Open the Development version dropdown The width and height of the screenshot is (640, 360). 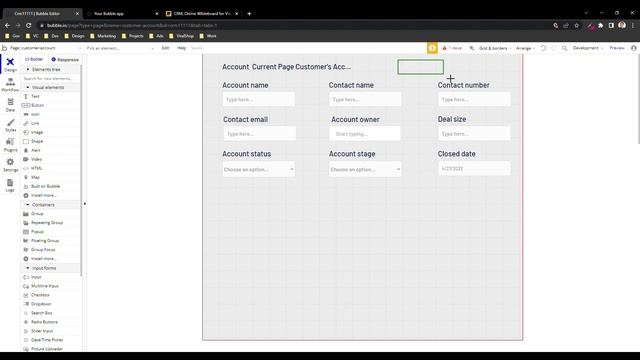click(588, 48)
